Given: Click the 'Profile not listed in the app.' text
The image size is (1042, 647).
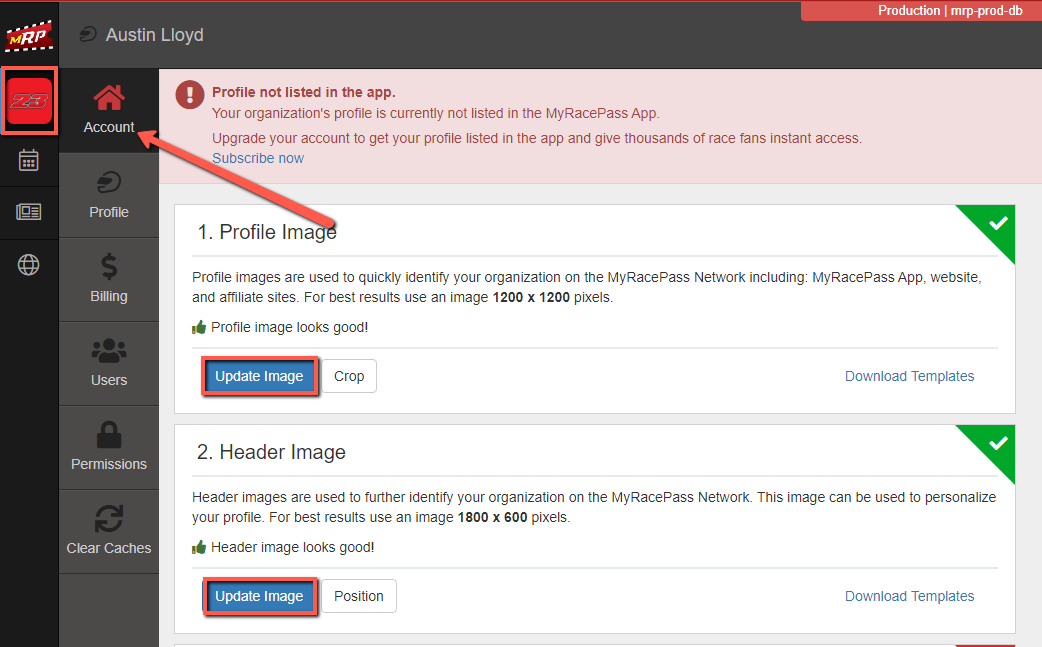Looking at the screenshot, I should pos(304,92).
